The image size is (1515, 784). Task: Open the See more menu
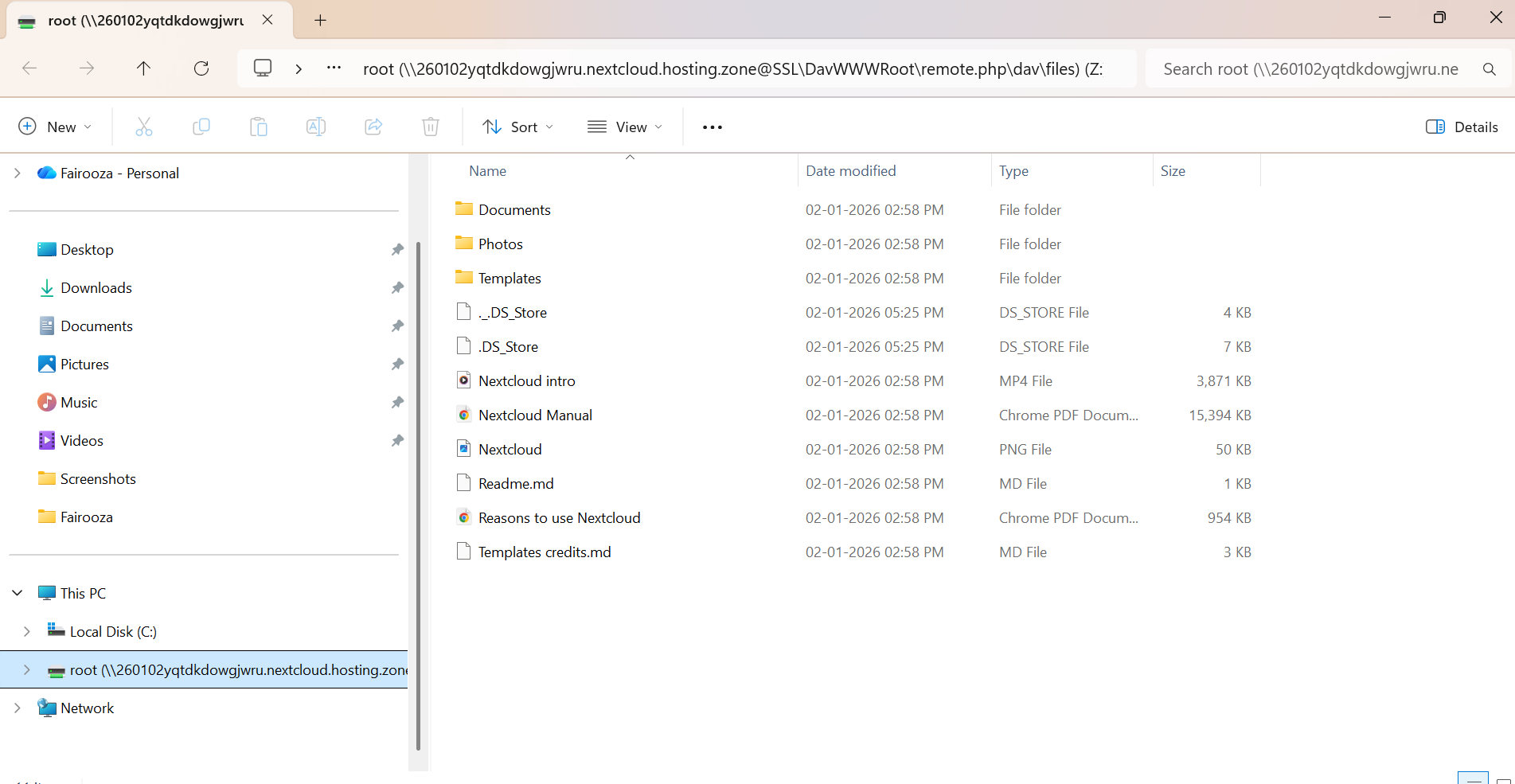711,127
